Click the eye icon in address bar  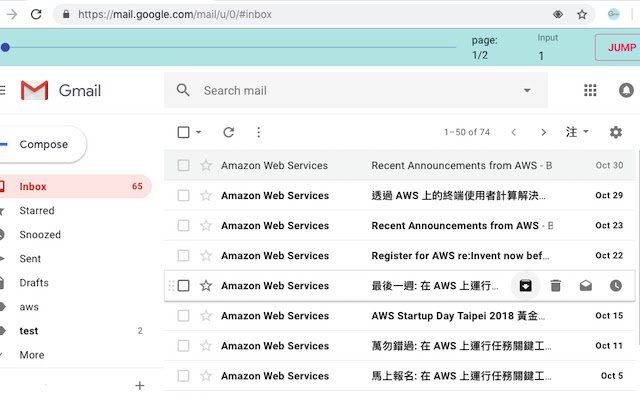pos(558,14)
